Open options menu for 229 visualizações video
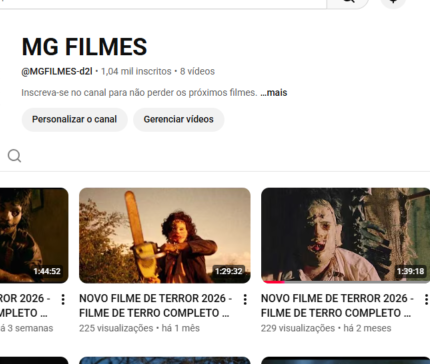430x364 pixels. [x=426, y=299]
